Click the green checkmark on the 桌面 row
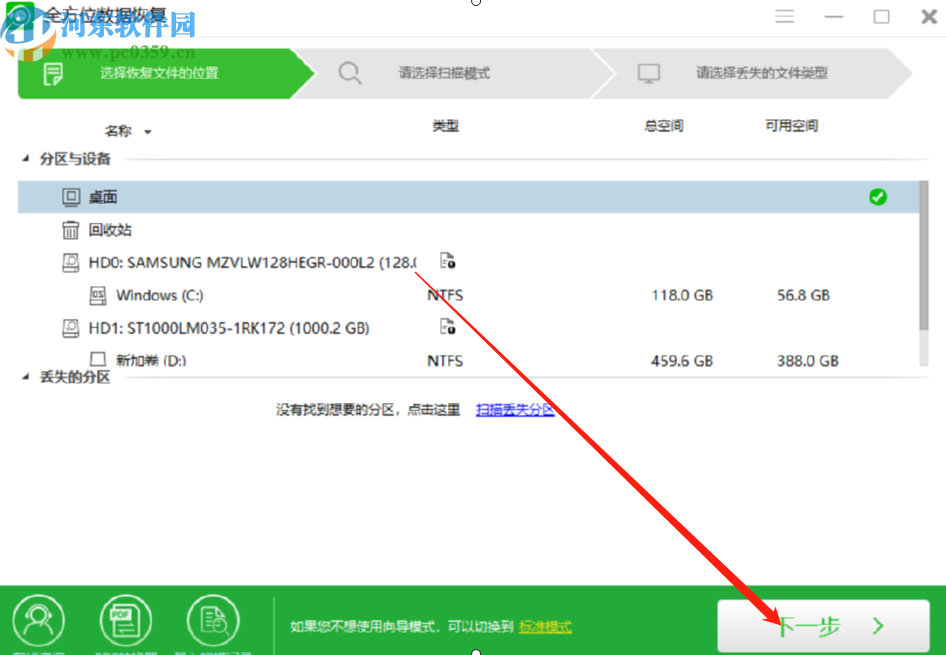This screenshot has width=946, height=655. tap(878, 197)
